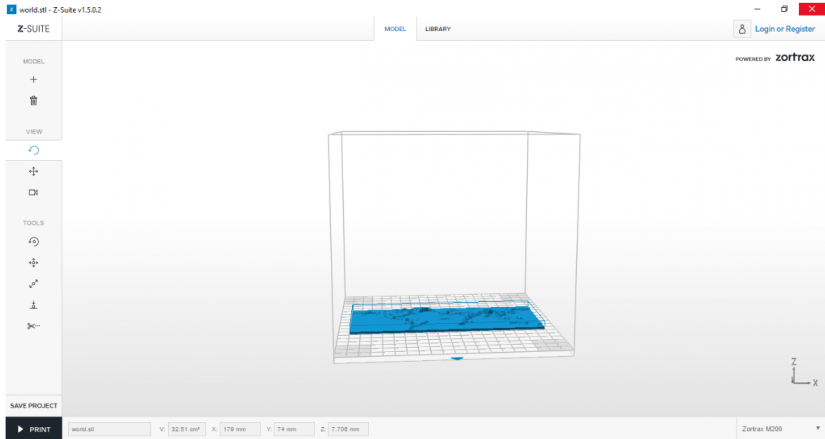825x439 pixels.
Task: Restore down the Z-Suite window
Action: [784, 9]
